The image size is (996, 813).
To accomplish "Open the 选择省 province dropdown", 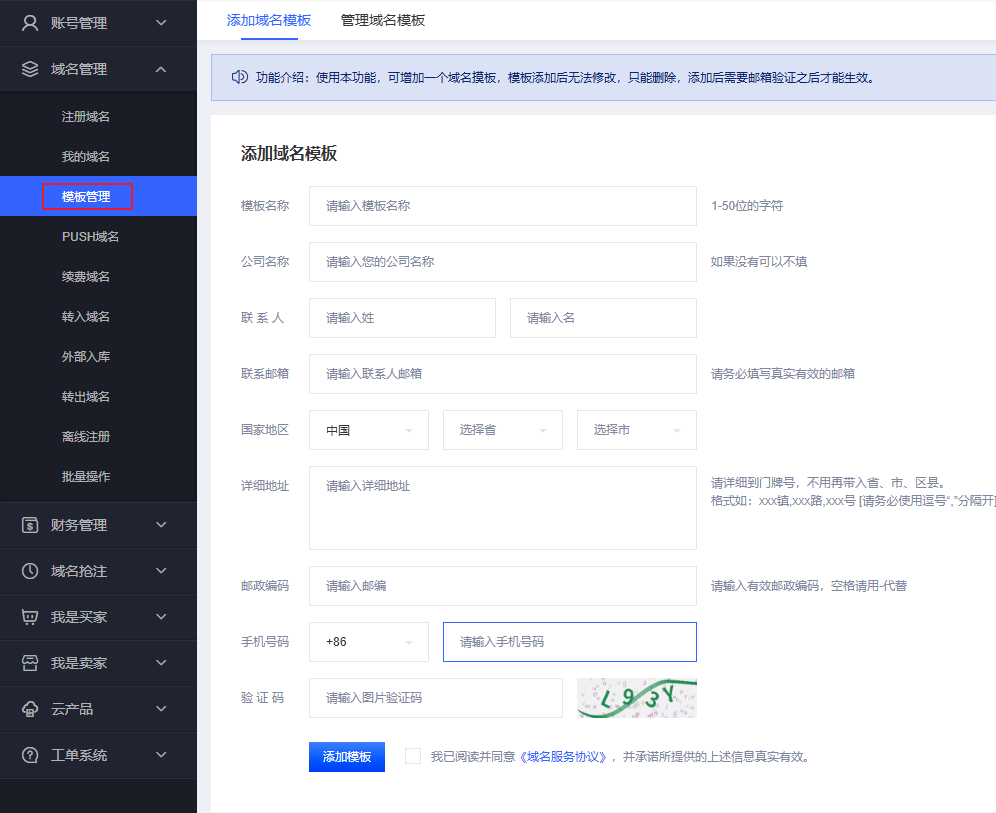I will [x=502, y=430].
